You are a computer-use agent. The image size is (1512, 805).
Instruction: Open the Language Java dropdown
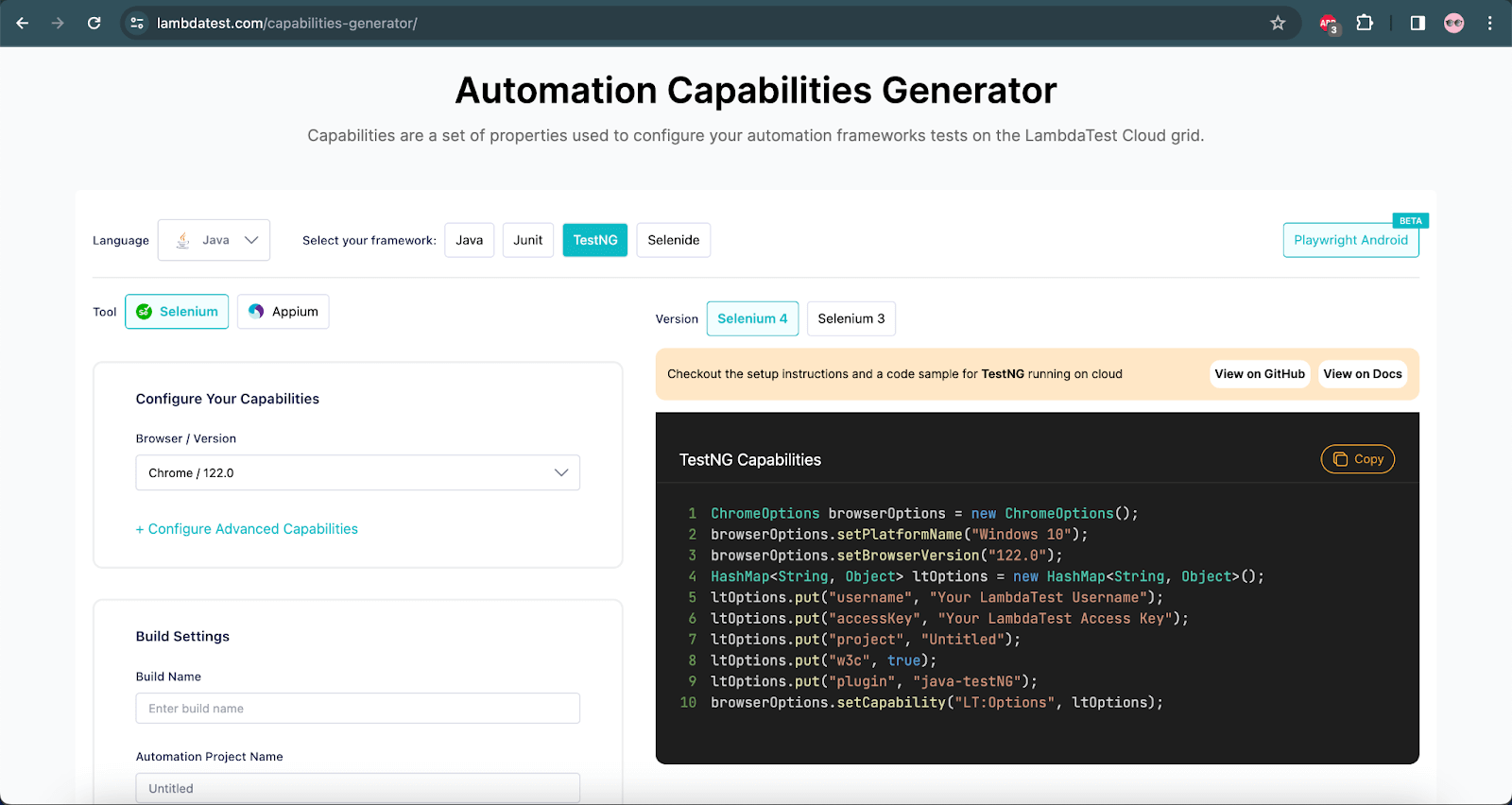[214, 240]
